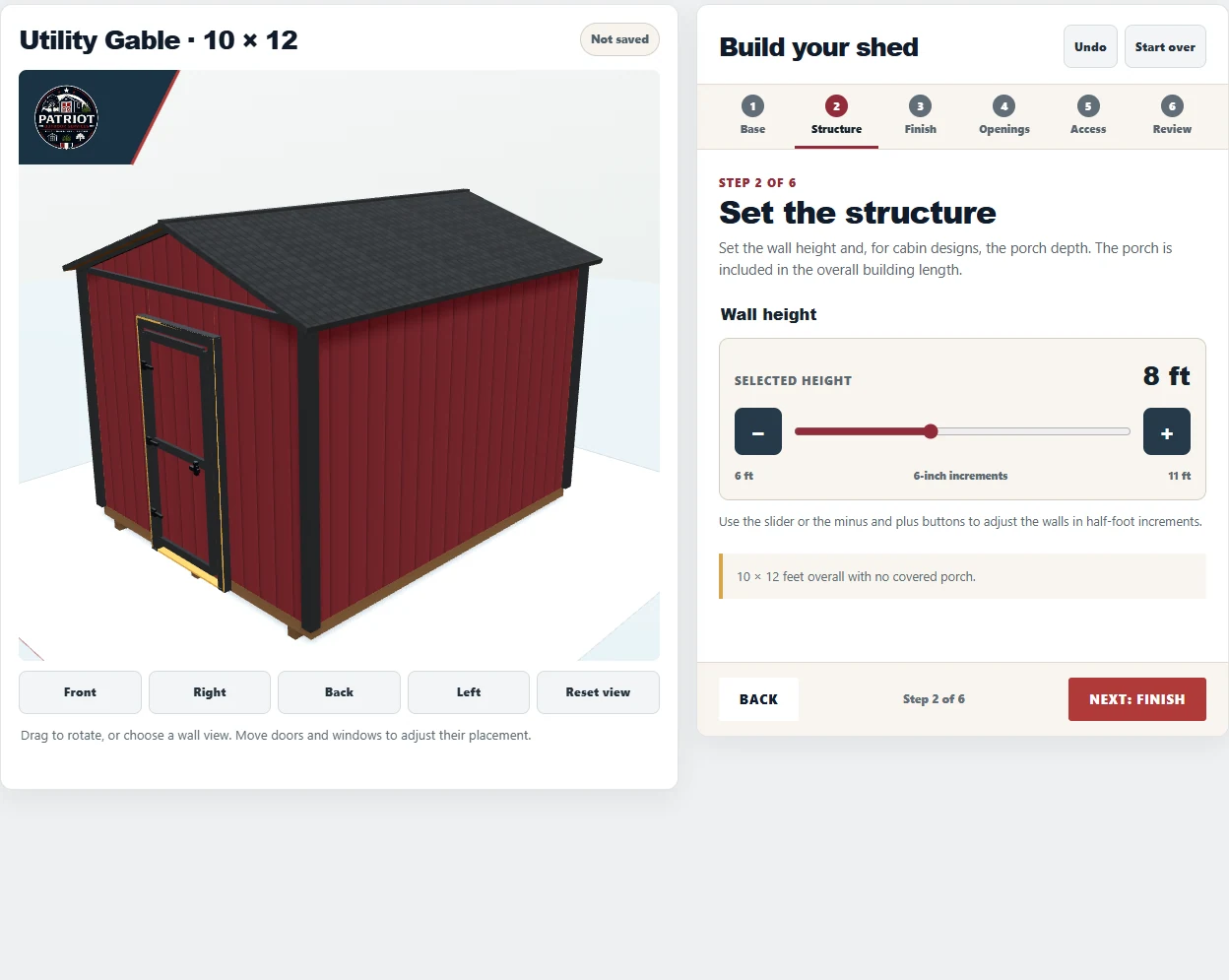1229x980 pixels.
Task: Click the 'SELECTED HEIGHT' label
Action: click(793, 381)
